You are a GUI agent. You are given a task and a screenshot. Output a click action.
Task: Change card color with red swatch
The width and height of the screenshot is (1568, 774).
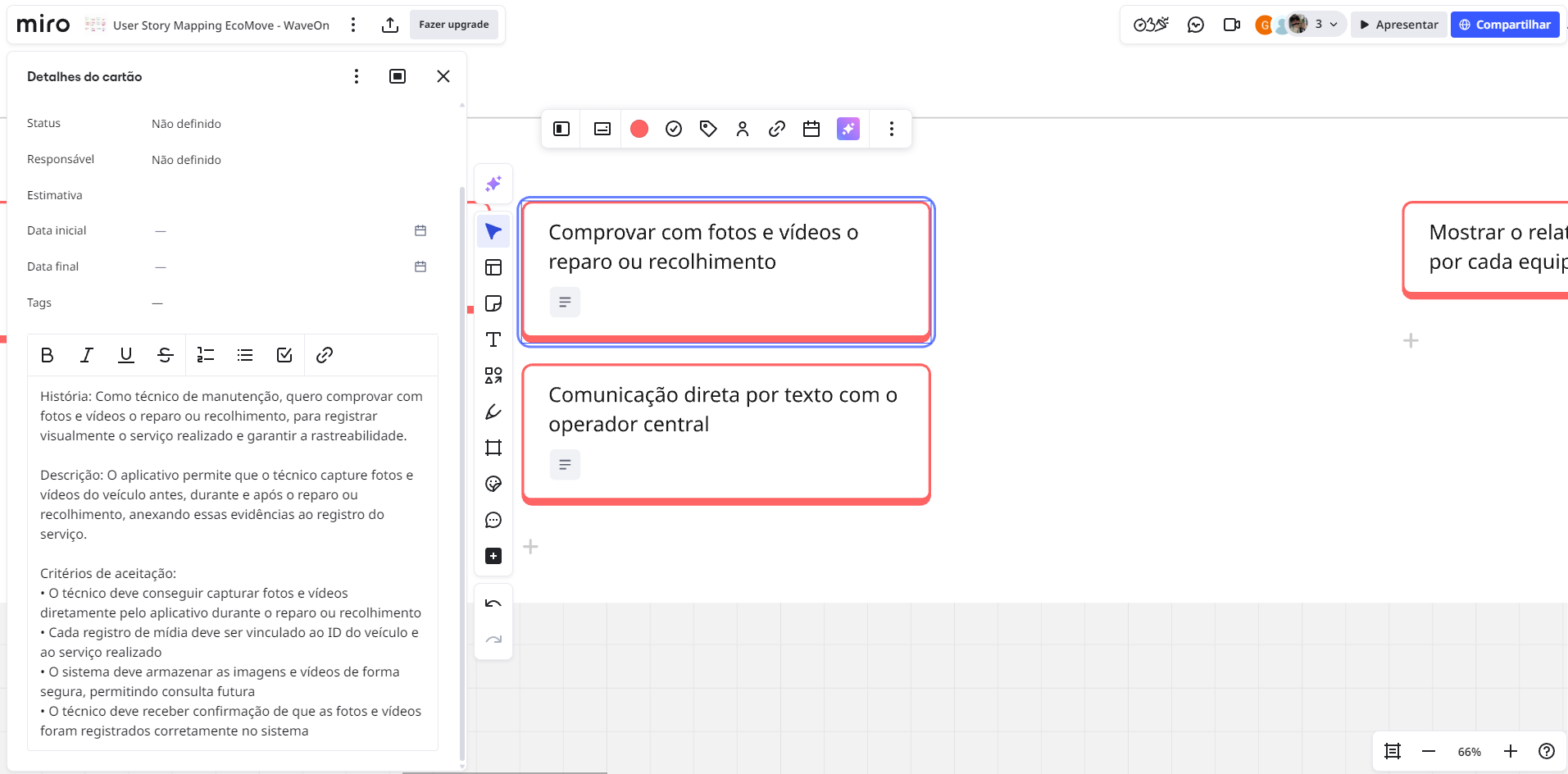[x=639, y=129]
